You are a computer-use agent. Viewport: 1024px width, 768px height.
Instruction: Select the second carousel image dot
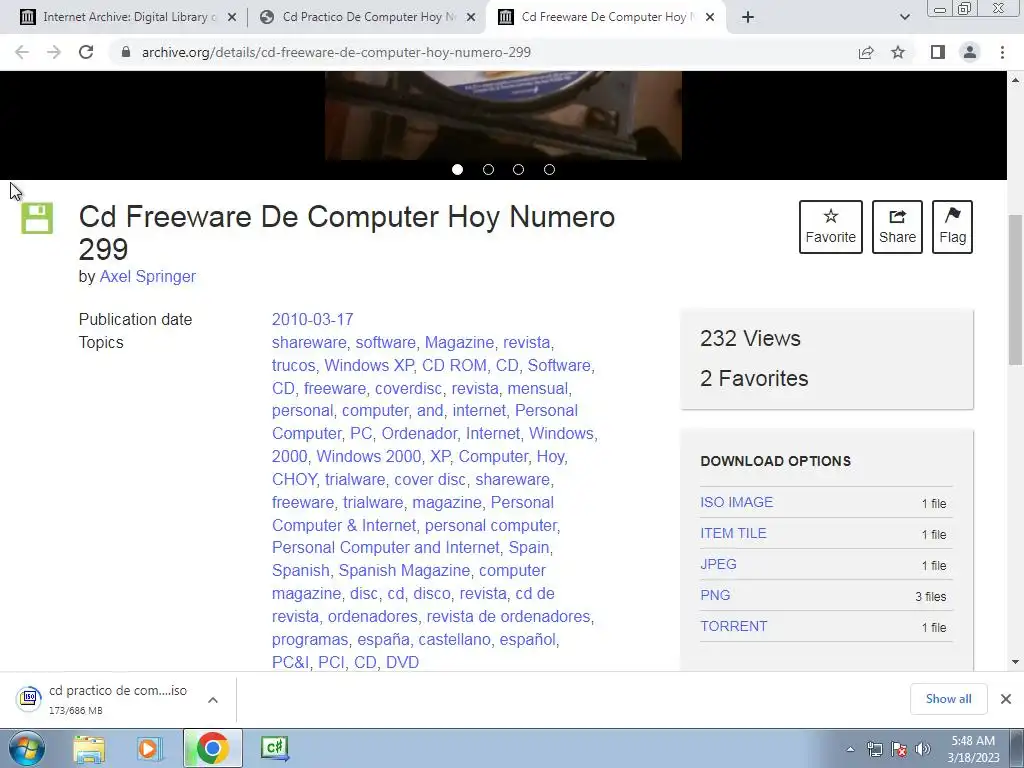click(x=488, y=170)
